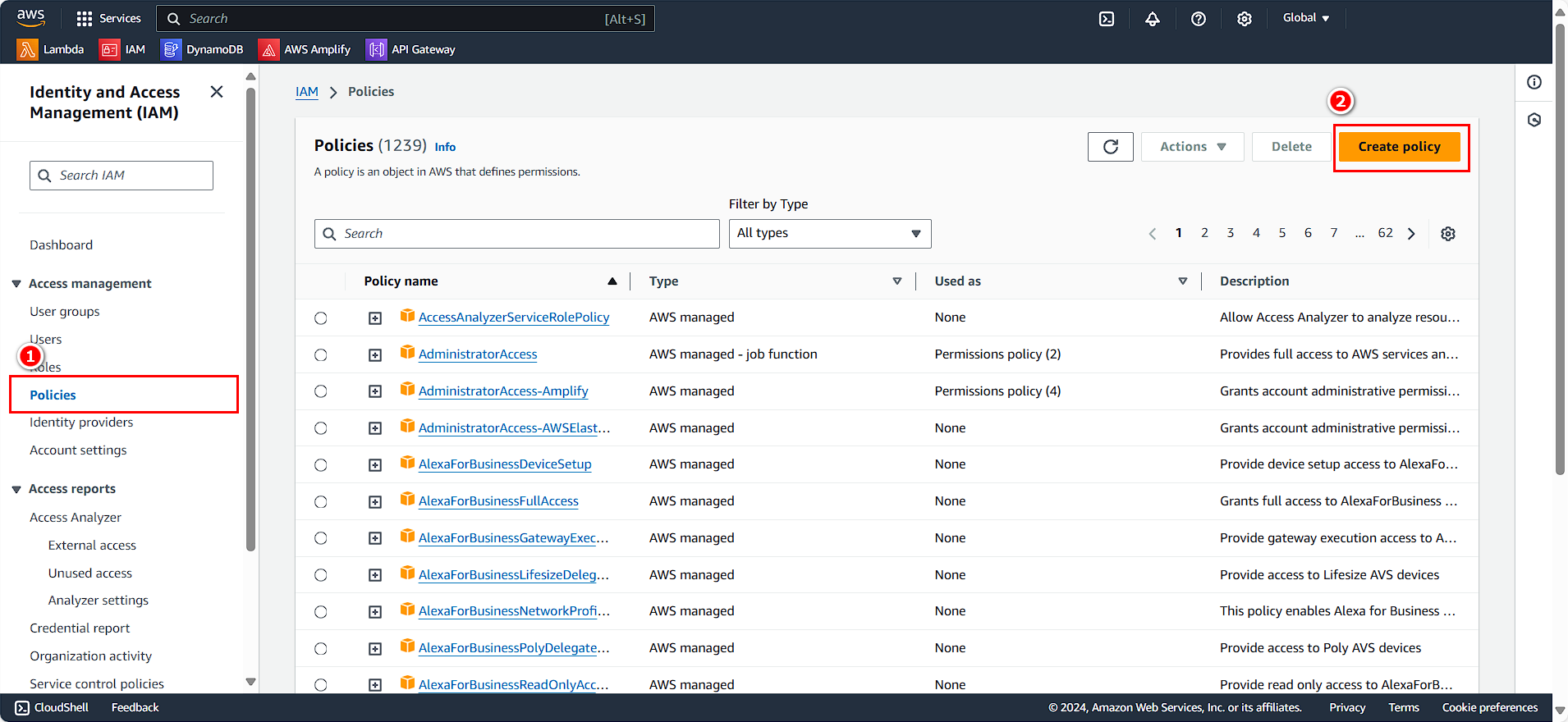Close the IAM navigation panel
1568x722 pixels.
point(217,92)
